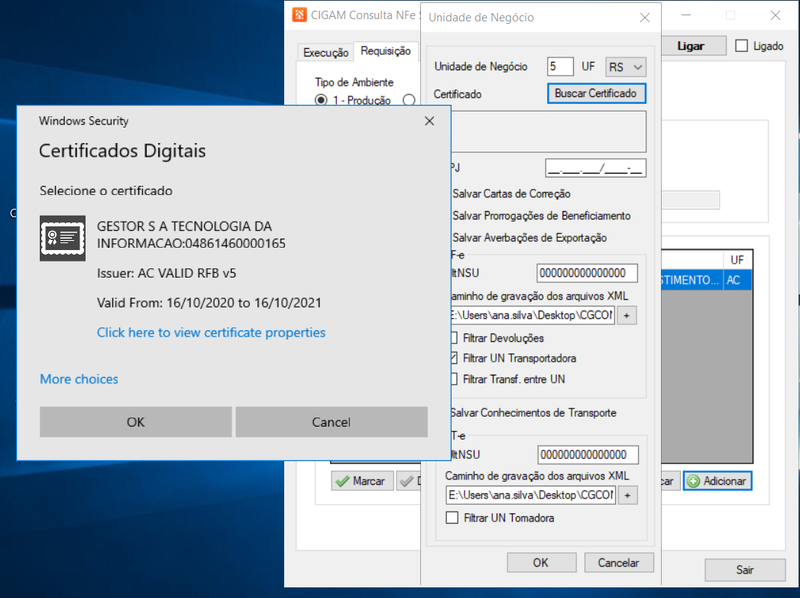Image resolution: width=800 pixels, height=598 pixels.
Task: Click the plus button beside the NF-e XML path
Action: click(x=627, y=316)
